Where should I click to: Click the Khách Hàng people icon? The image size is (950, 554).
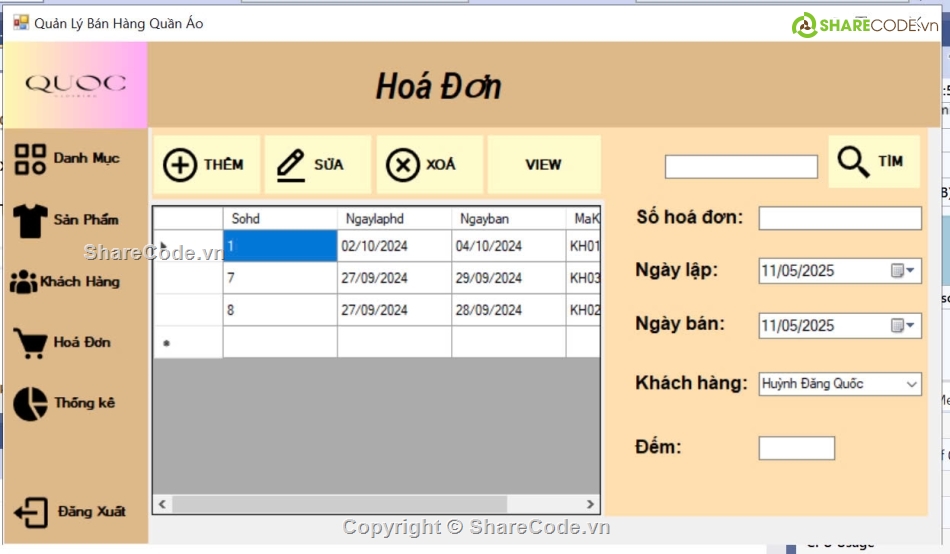click(24, 282)
